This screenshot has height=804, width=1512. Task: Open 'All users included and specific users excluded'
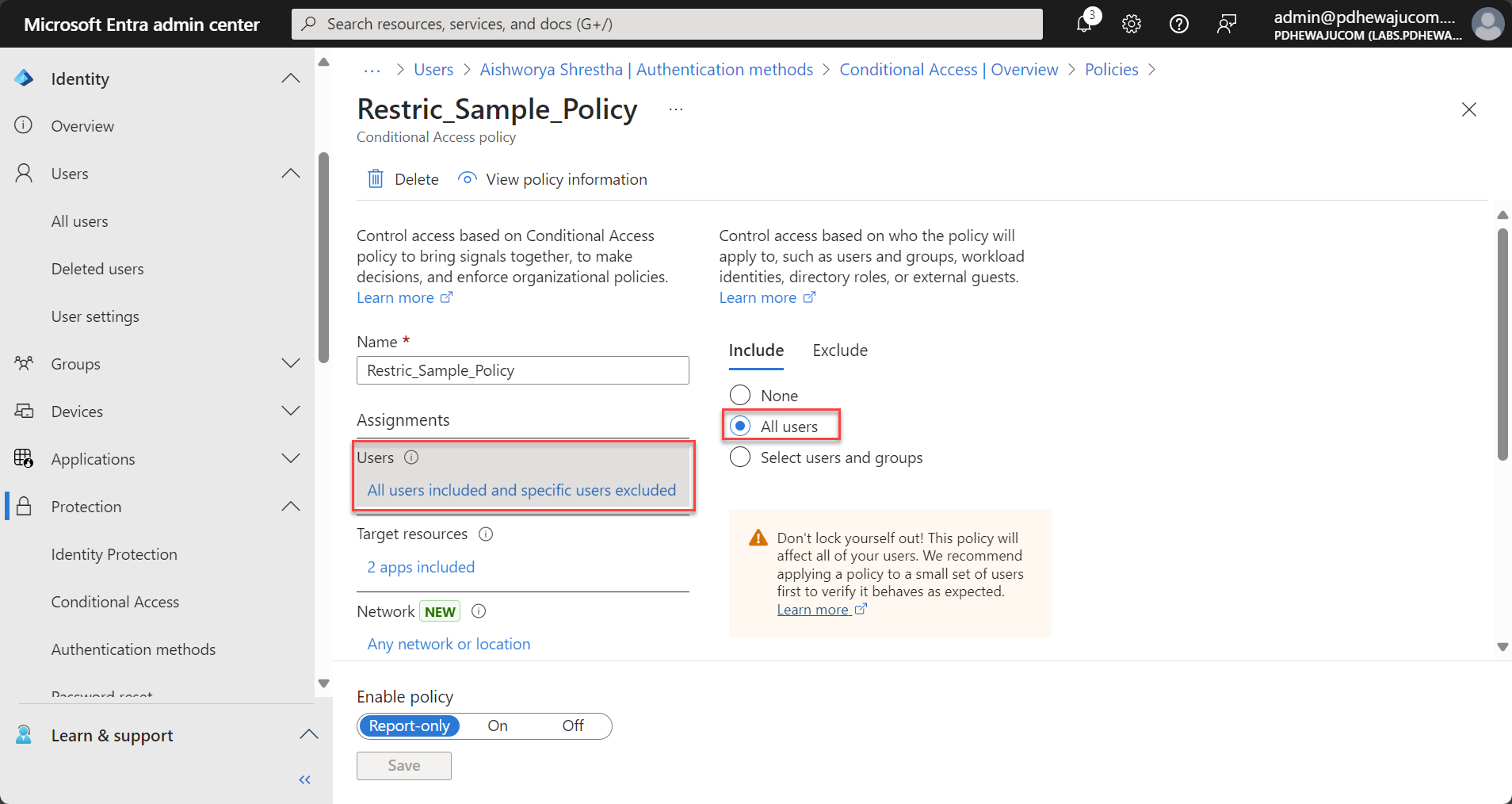pos(521,490)
